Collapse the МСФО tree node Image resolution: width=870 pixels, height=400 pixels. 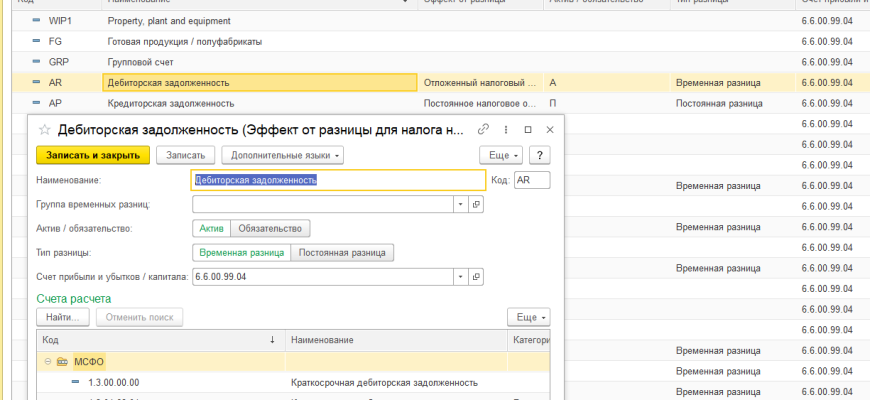pyautogui.click(x=47, y=362)
